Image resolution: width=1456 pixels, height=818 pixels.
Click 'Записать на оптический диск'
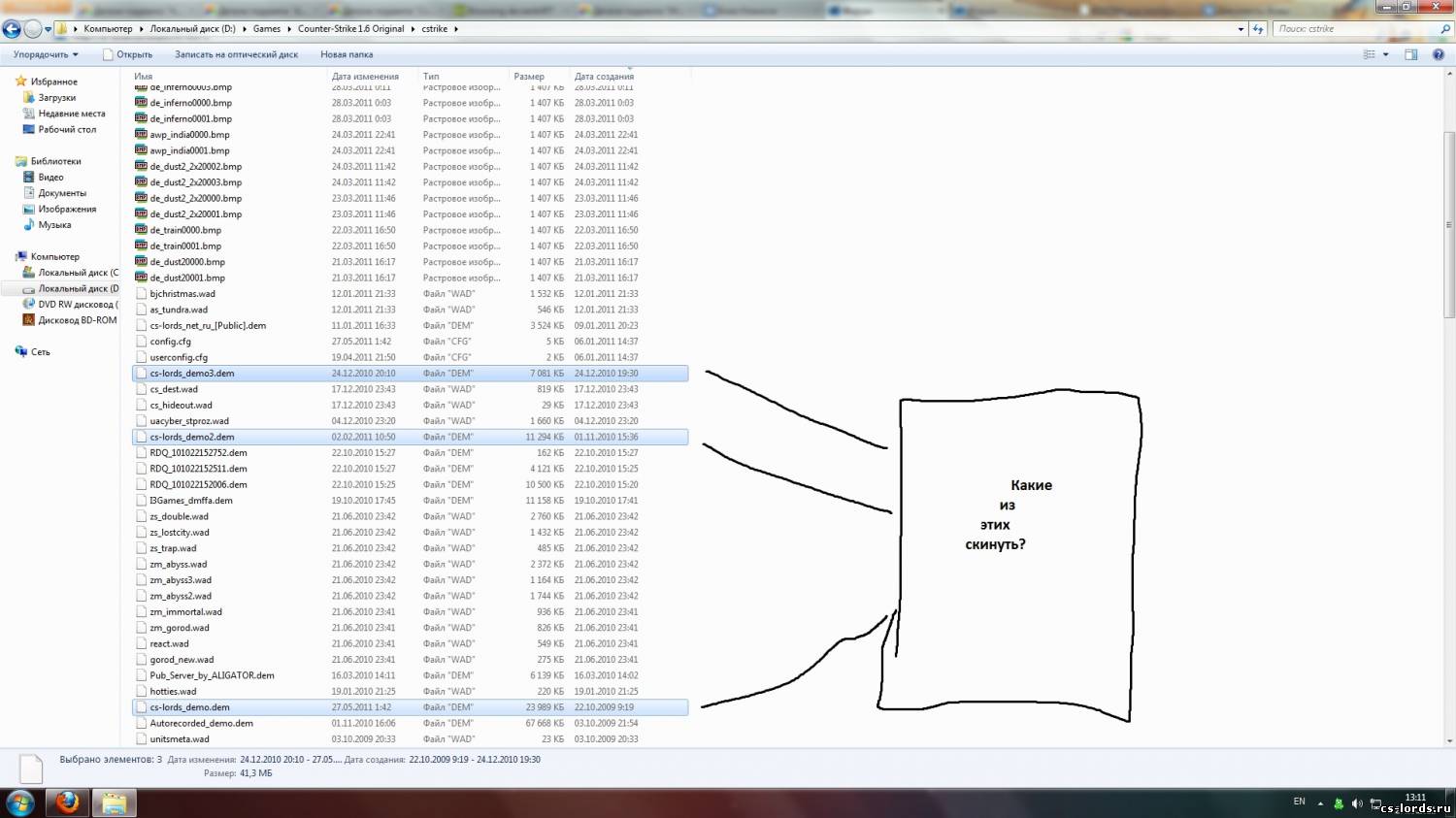[x=236, y=54]
